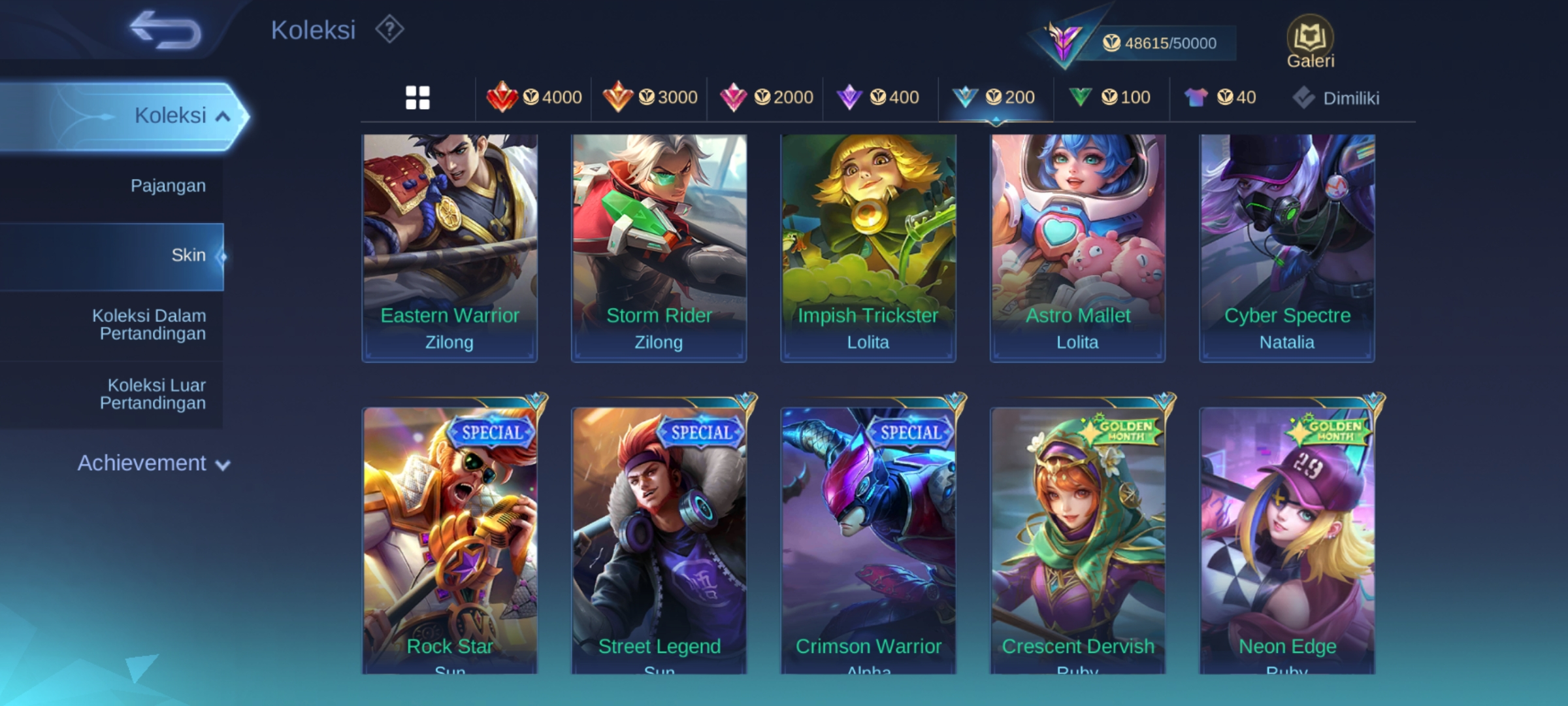Open the Galeri icon
Viewport: 1568px width, 706px height.
(x=1310, y=42)
